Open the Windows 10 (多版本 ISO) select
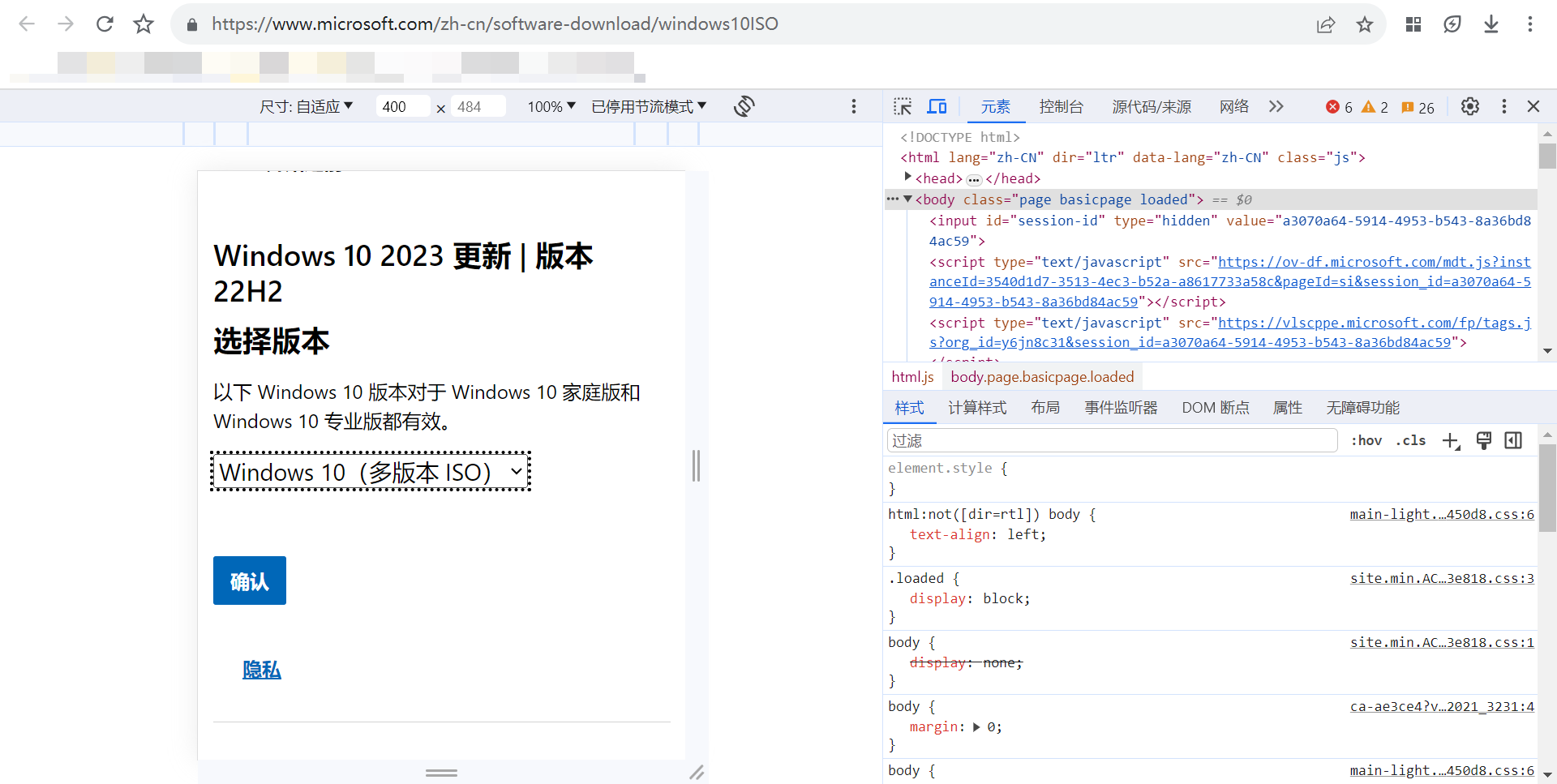The image size is (1557, 784). point(371,471)
